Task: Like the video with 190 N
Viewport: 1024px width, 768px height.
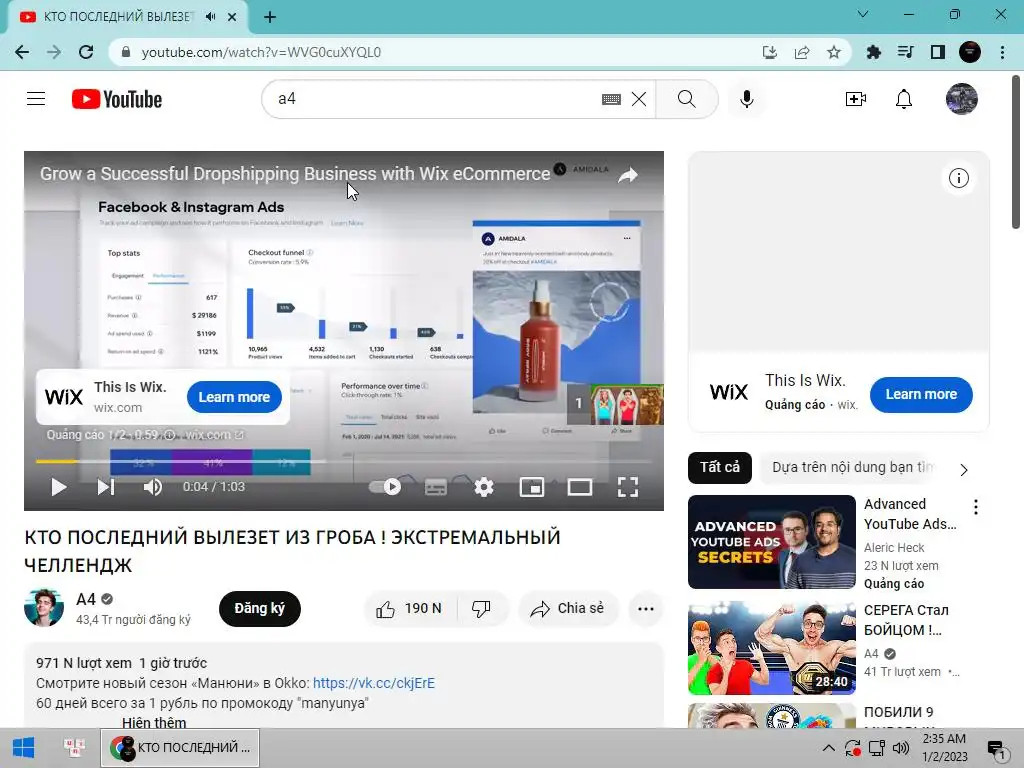Action: [x=409, y=609]
